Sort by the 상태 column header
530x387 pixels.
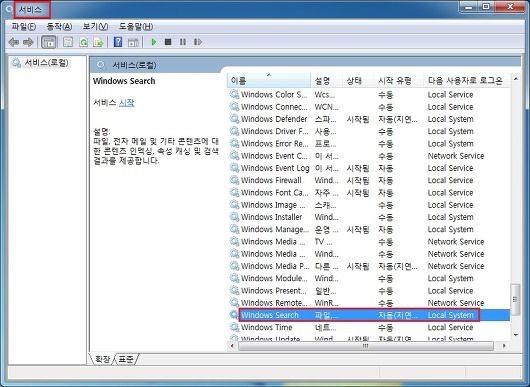[x=358, y=80]
